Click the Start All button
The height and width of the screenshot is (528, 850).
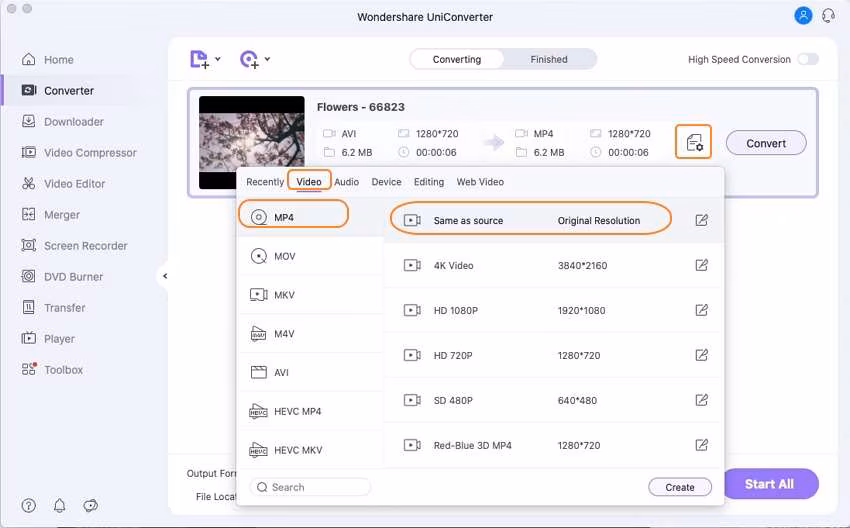pyautogui.click(x=770, y=484)
